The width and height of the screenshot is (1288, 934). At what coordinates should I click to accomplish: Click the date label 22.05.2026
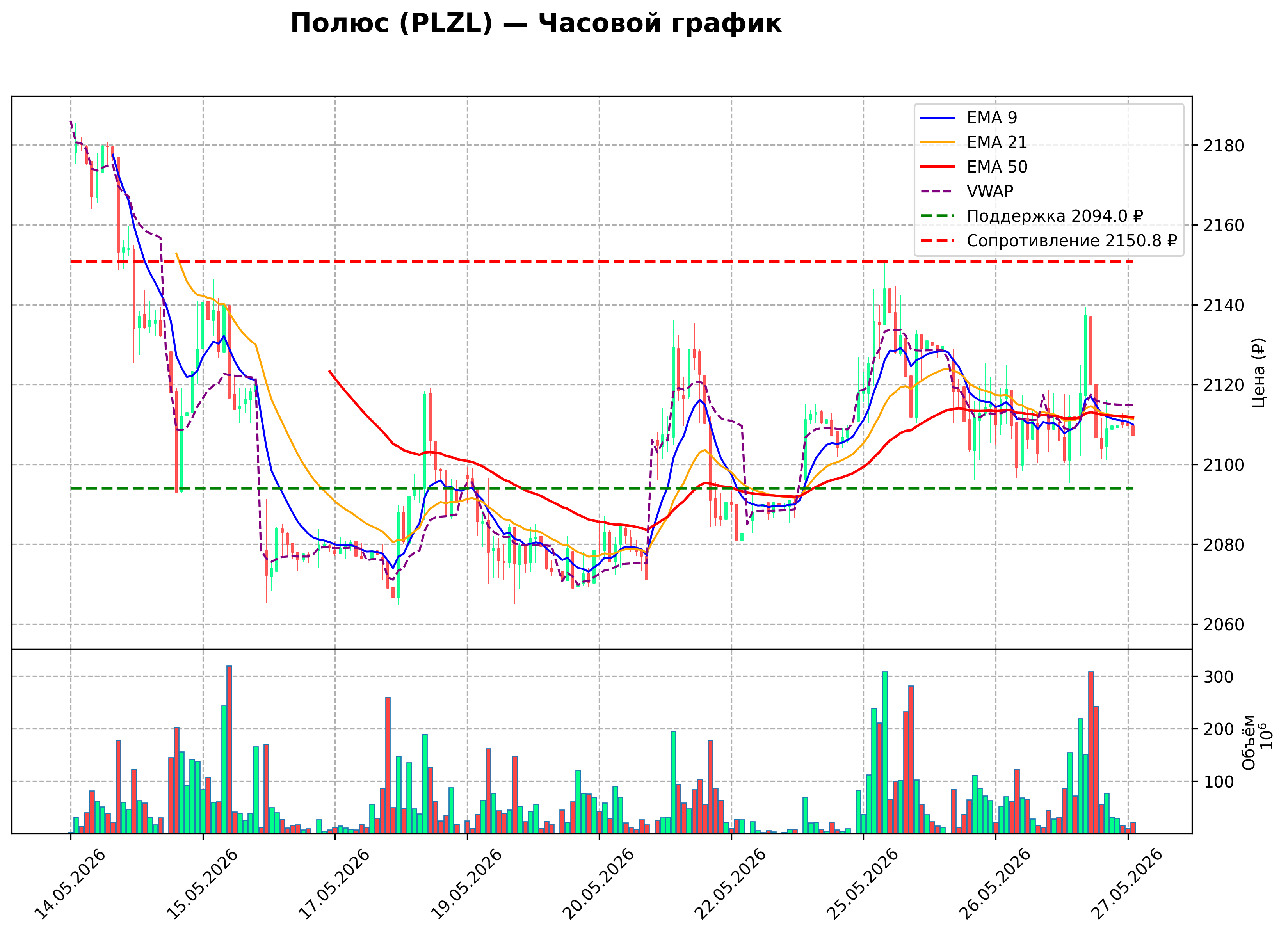point(730,884)
